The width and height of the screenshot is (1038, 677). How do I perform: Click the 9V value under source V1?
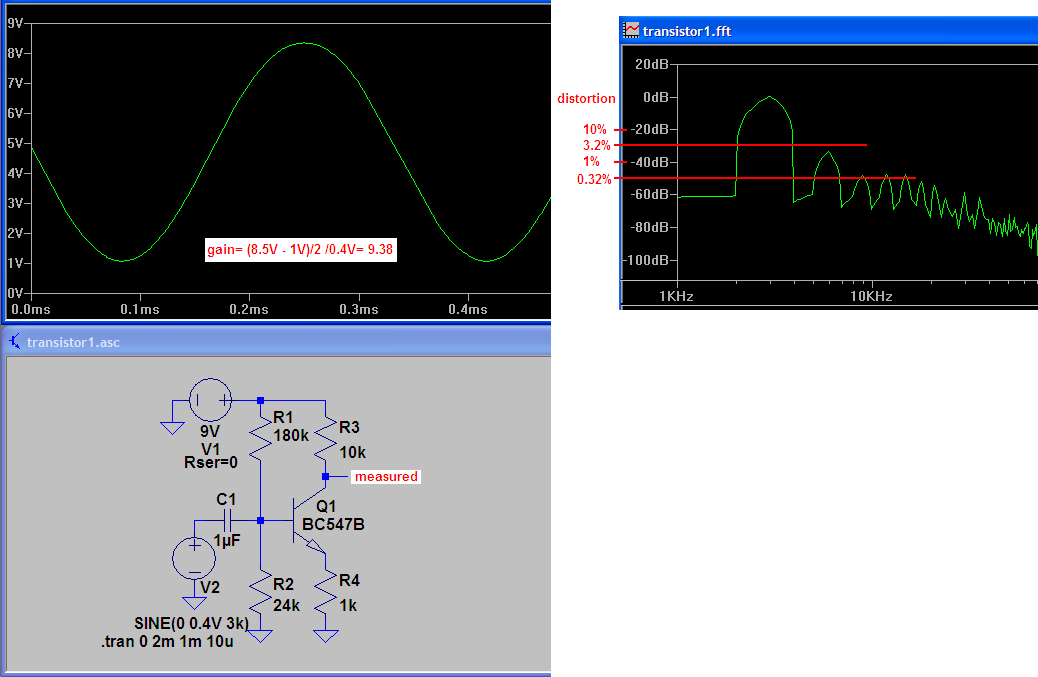[x=210, y=431]
